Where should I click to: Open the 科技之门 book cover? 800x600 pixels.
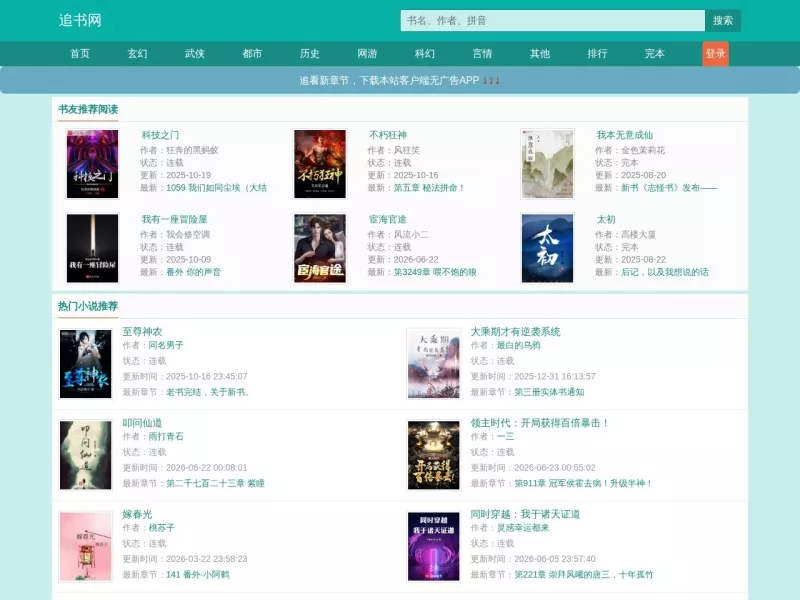[x=92, y=164]
